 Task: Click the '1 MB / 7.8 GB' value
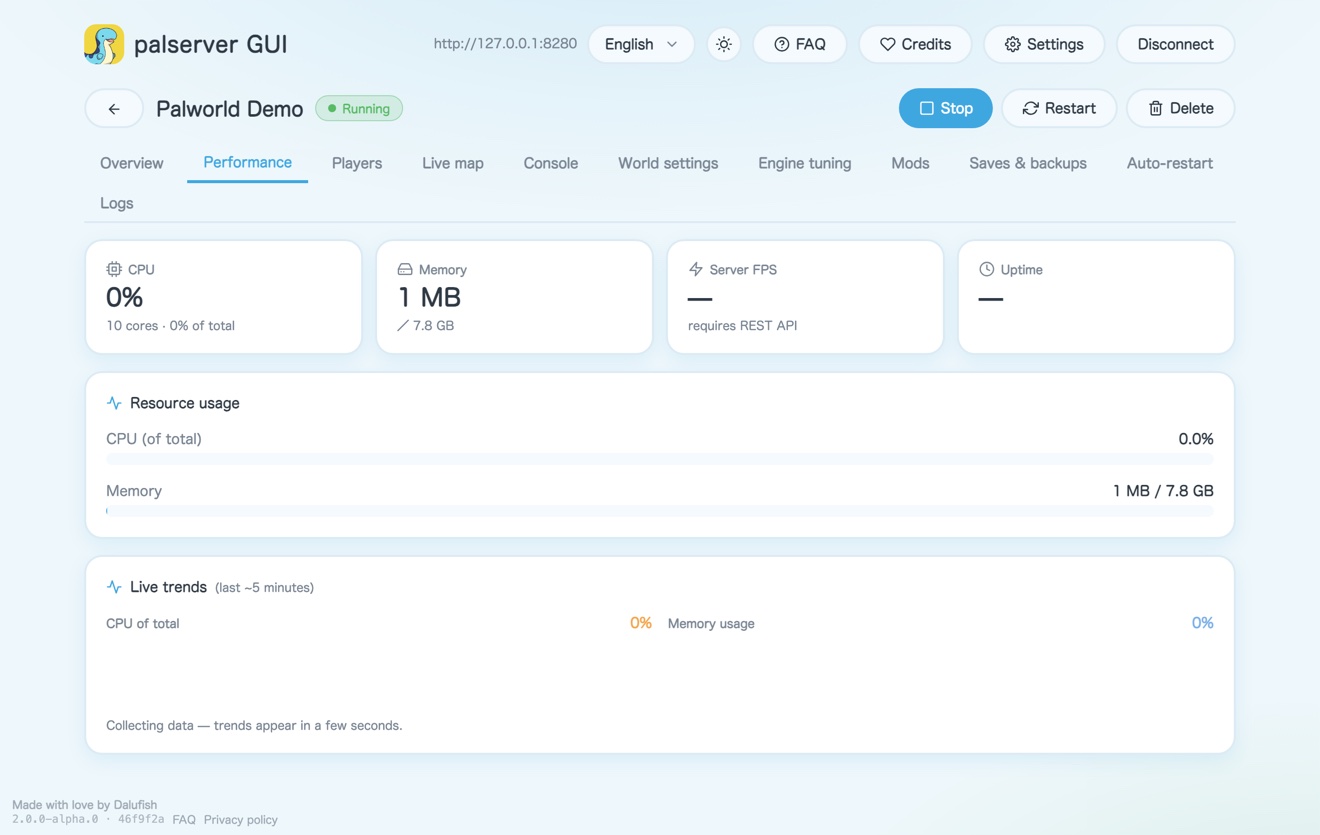1163,491
